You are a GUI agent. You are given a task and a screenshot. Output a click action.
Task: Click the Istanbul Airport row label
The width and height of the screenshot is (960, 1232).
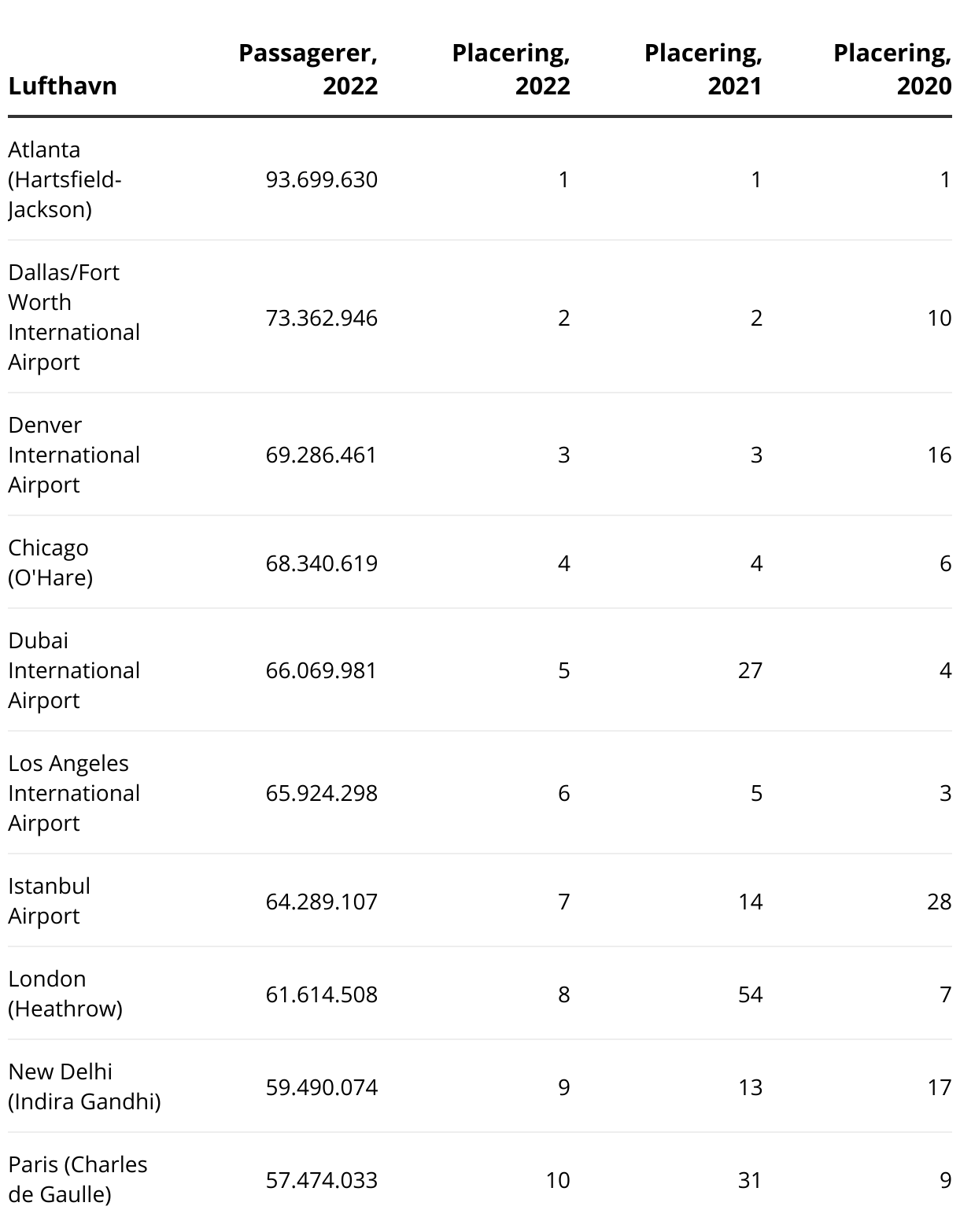pos(49,901)
